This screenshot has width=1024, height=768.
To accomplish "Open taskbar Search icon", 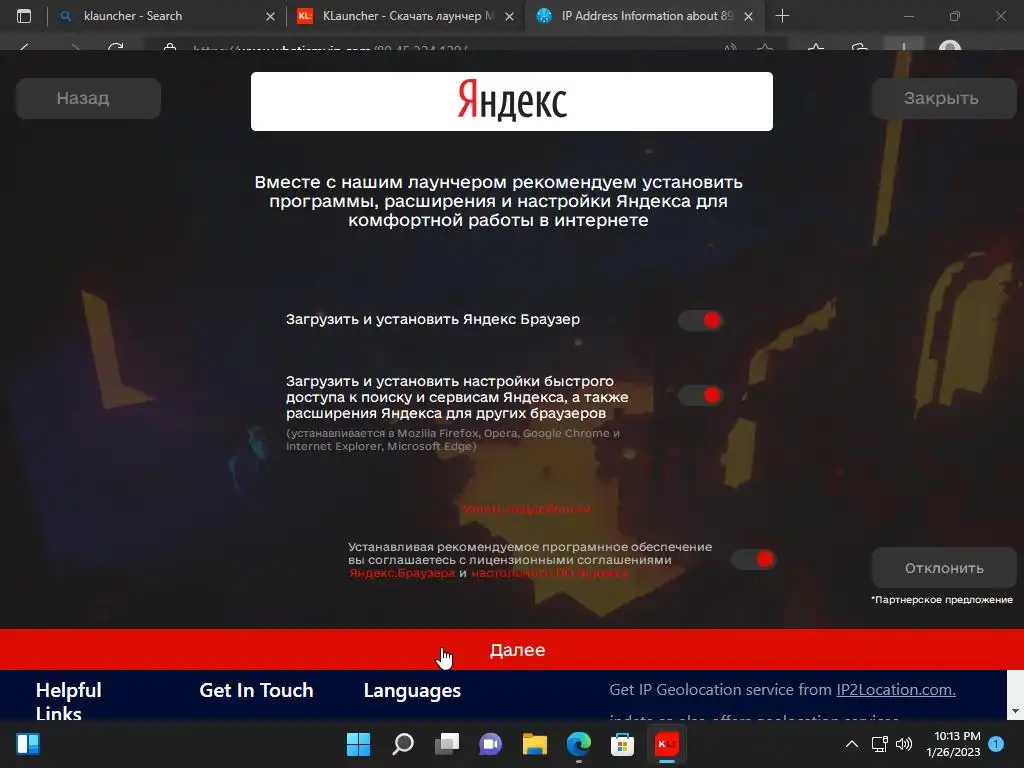I will coord(403,744).
